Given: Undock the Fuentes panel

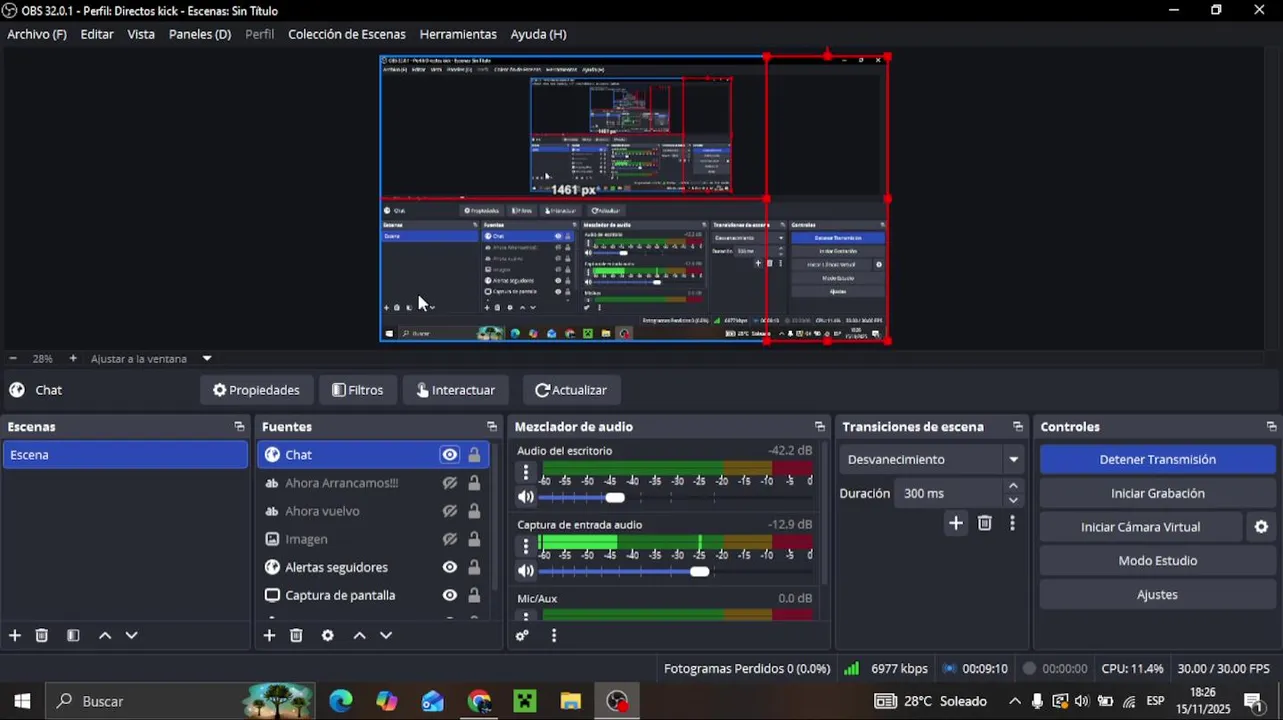Looking at the screenshot, I should pos(492,427).
